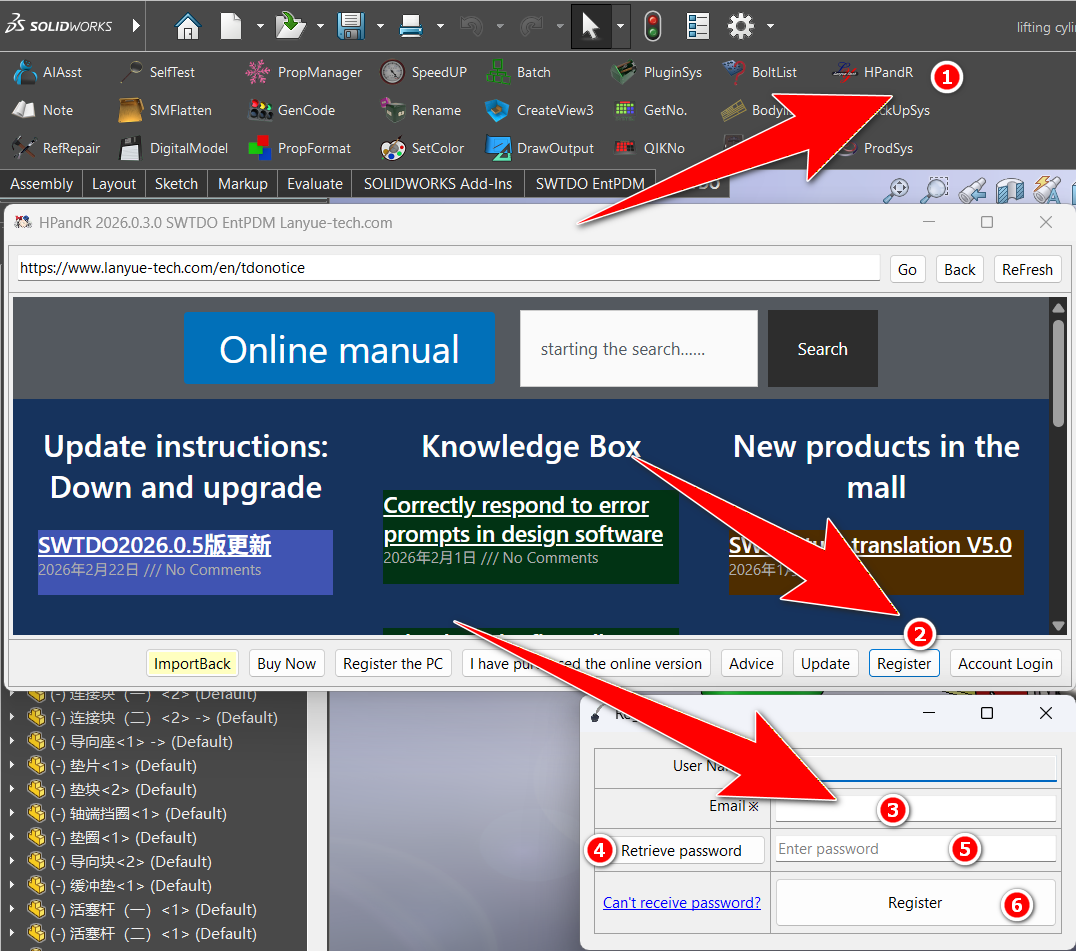Click the Online manual banner

[x=339, y=349]
